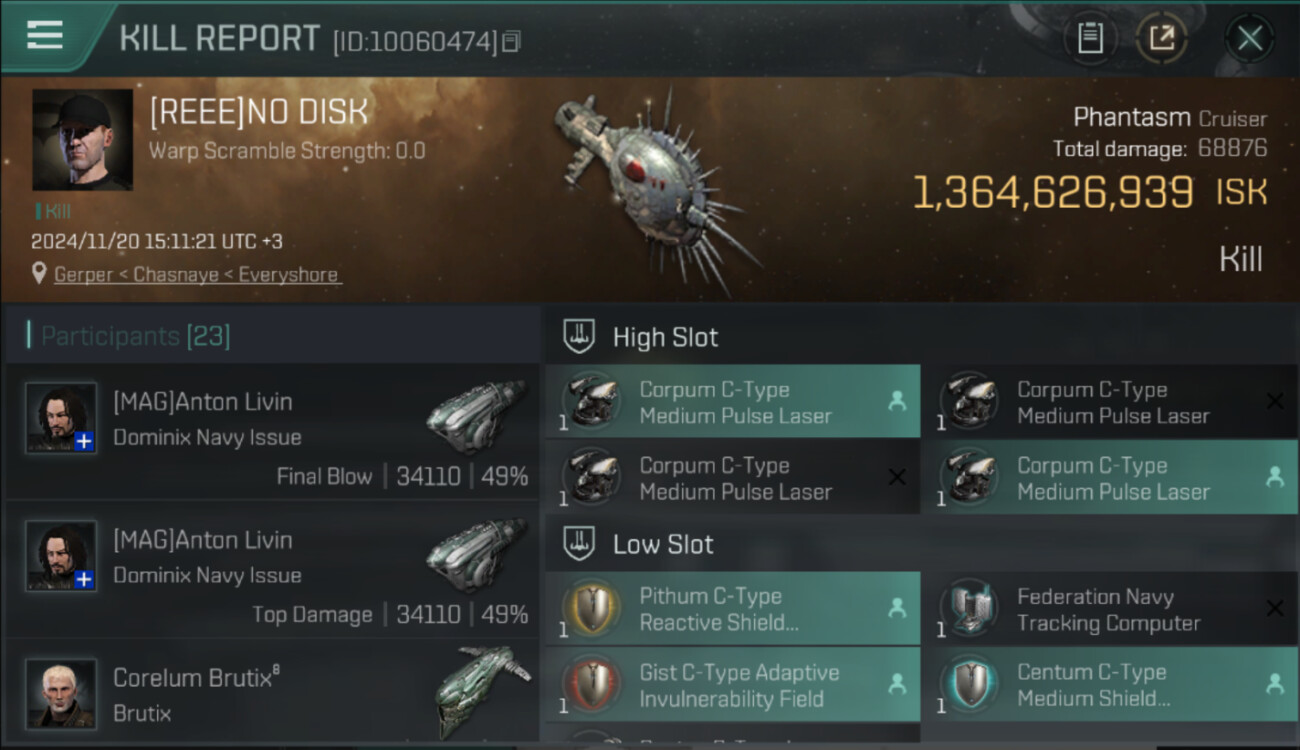Click the clipboard notes icon

point(1090,39)
